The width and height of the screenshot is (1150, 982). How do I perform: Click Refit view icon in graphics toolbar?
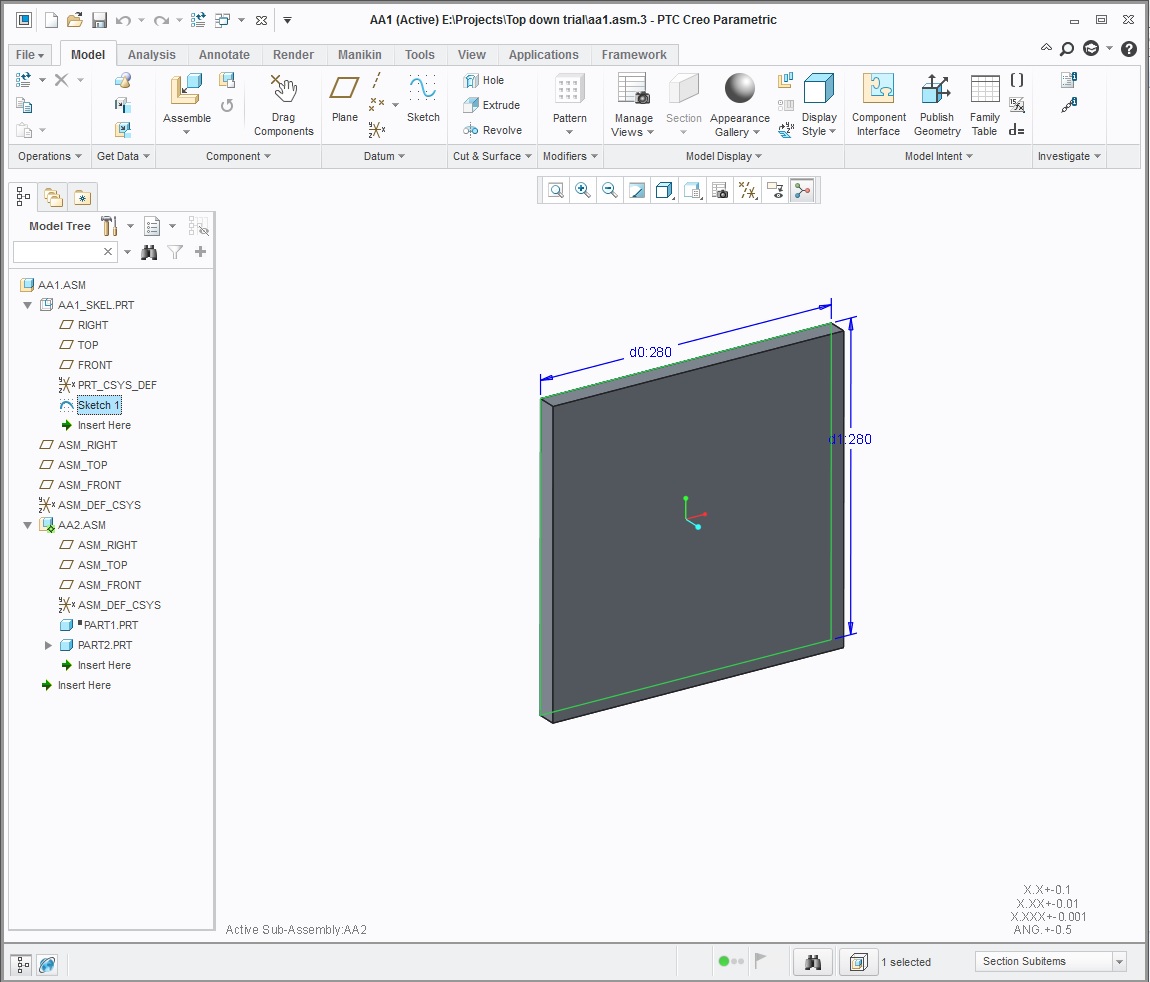[x=556, y=191]
